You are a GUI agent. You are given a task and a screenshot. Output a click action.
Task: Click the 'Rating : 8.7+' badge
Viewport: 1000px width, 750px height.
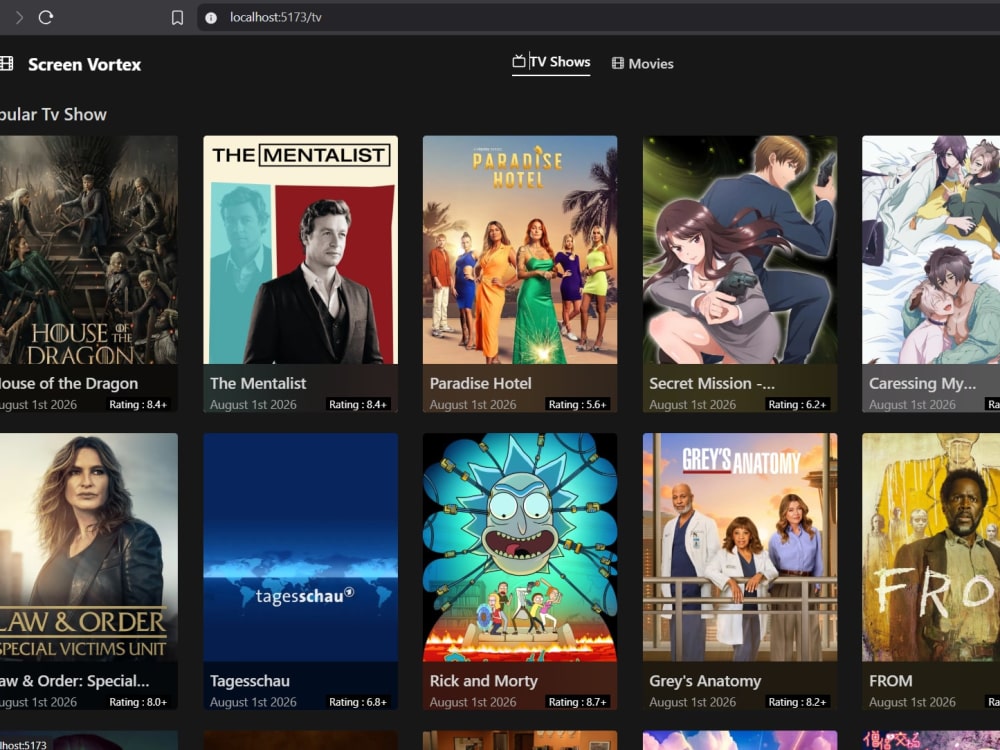pyautogui.click(x=577, y=702)
